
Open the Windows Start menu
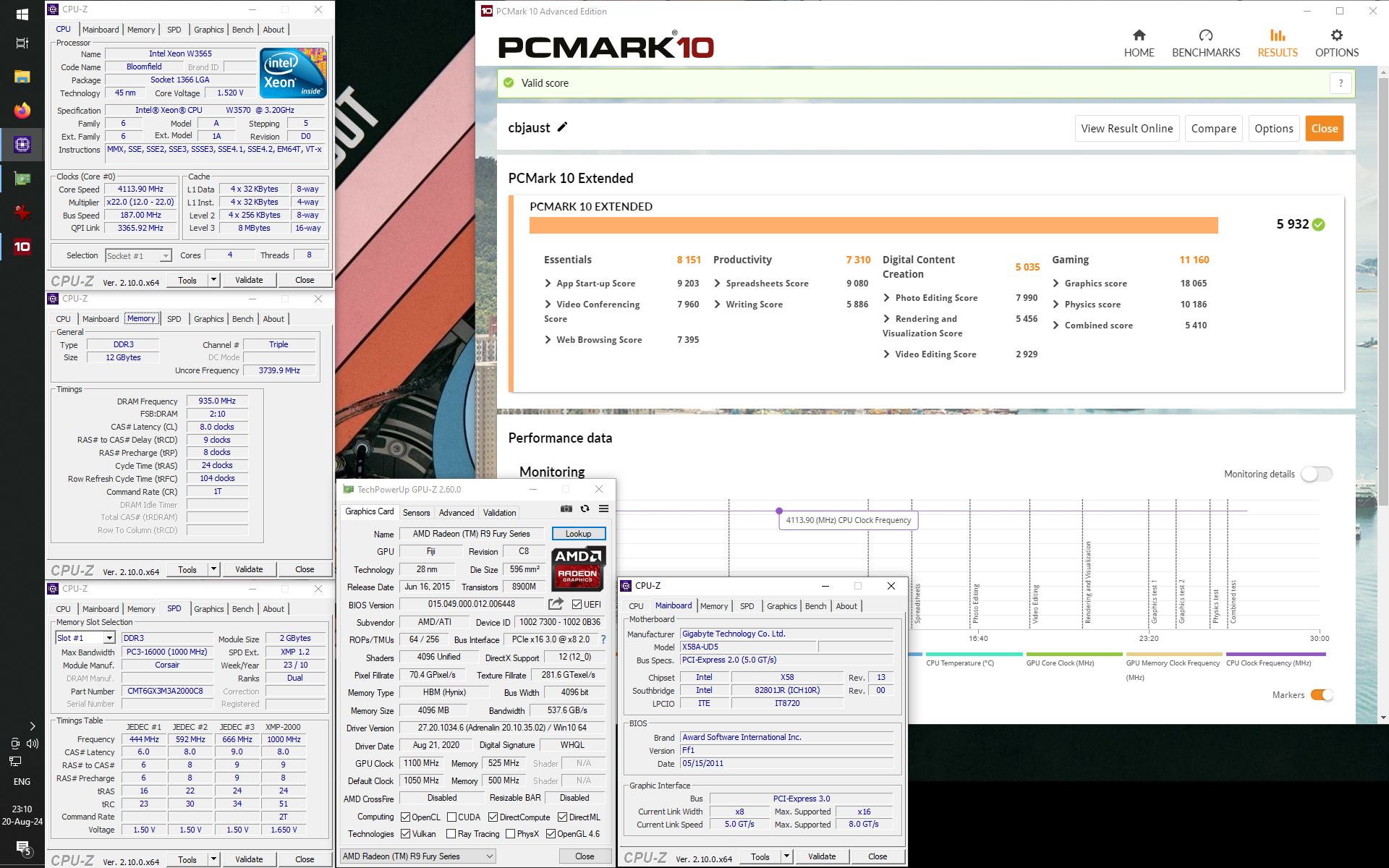pos(22,14)
